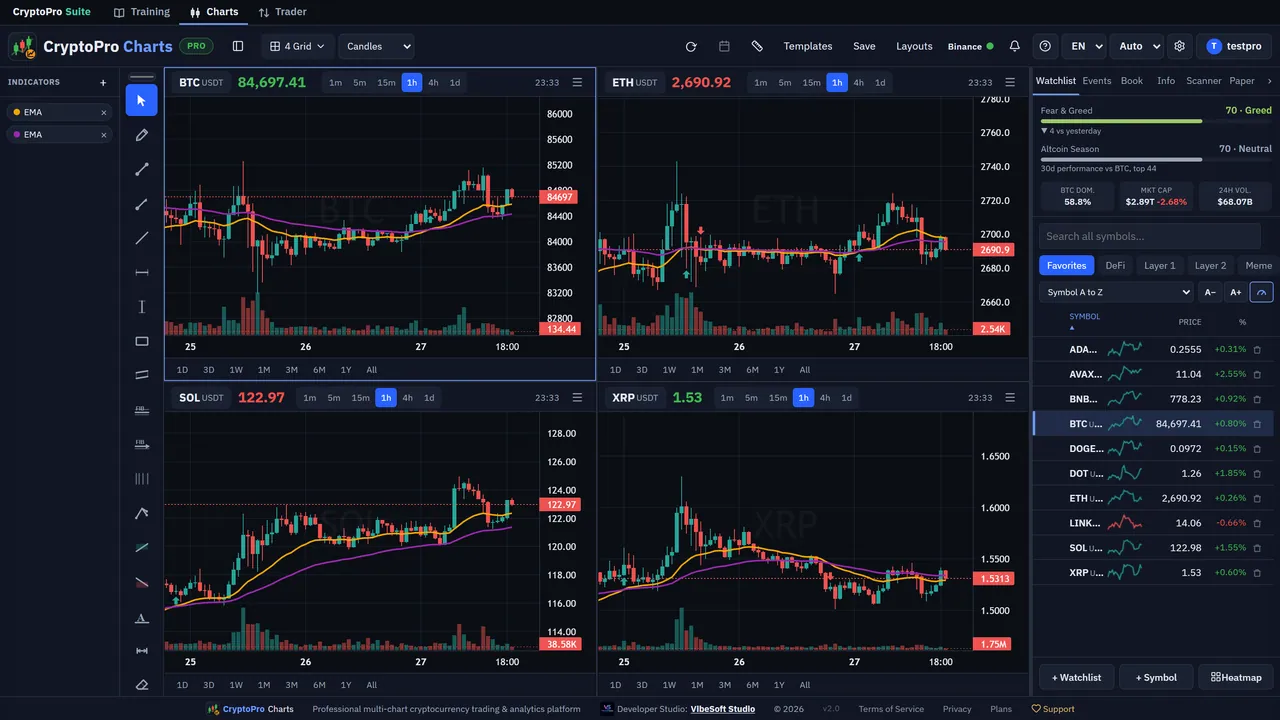Expand more side panel tabs arrow

tap(1270, 81)
